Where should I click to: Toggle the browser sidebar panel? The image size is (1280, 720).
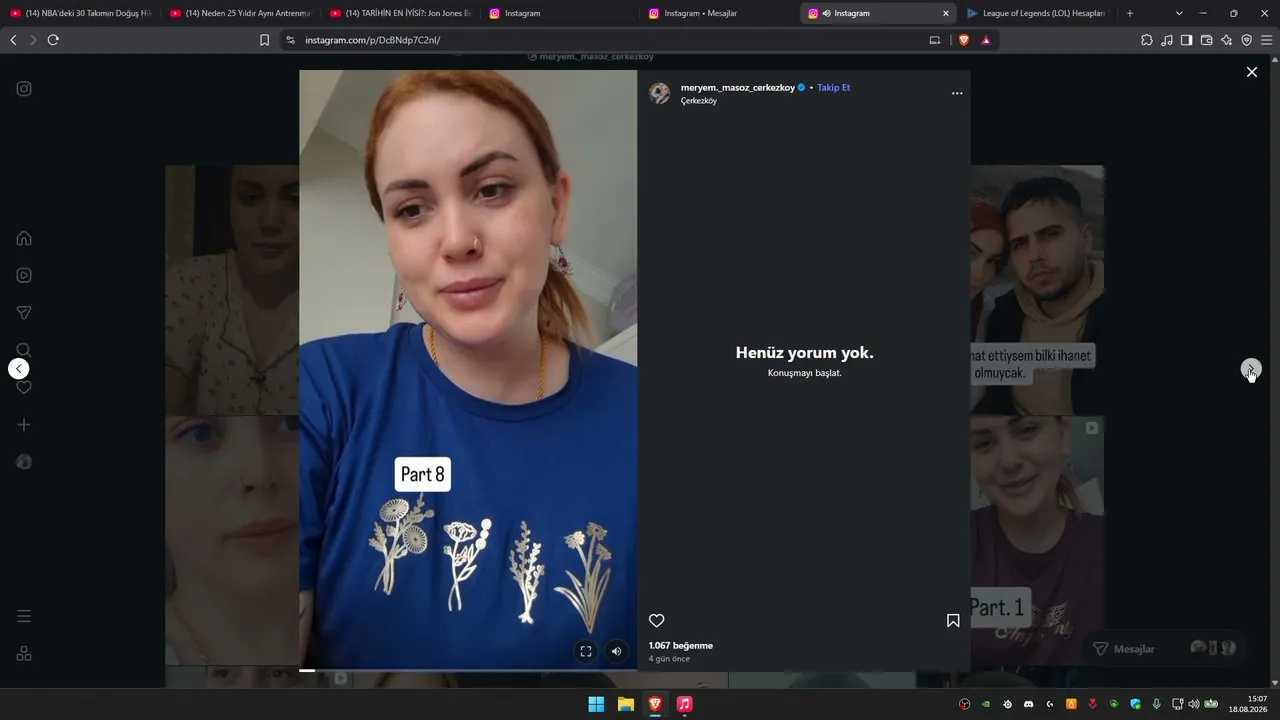tap(1186, 40)
